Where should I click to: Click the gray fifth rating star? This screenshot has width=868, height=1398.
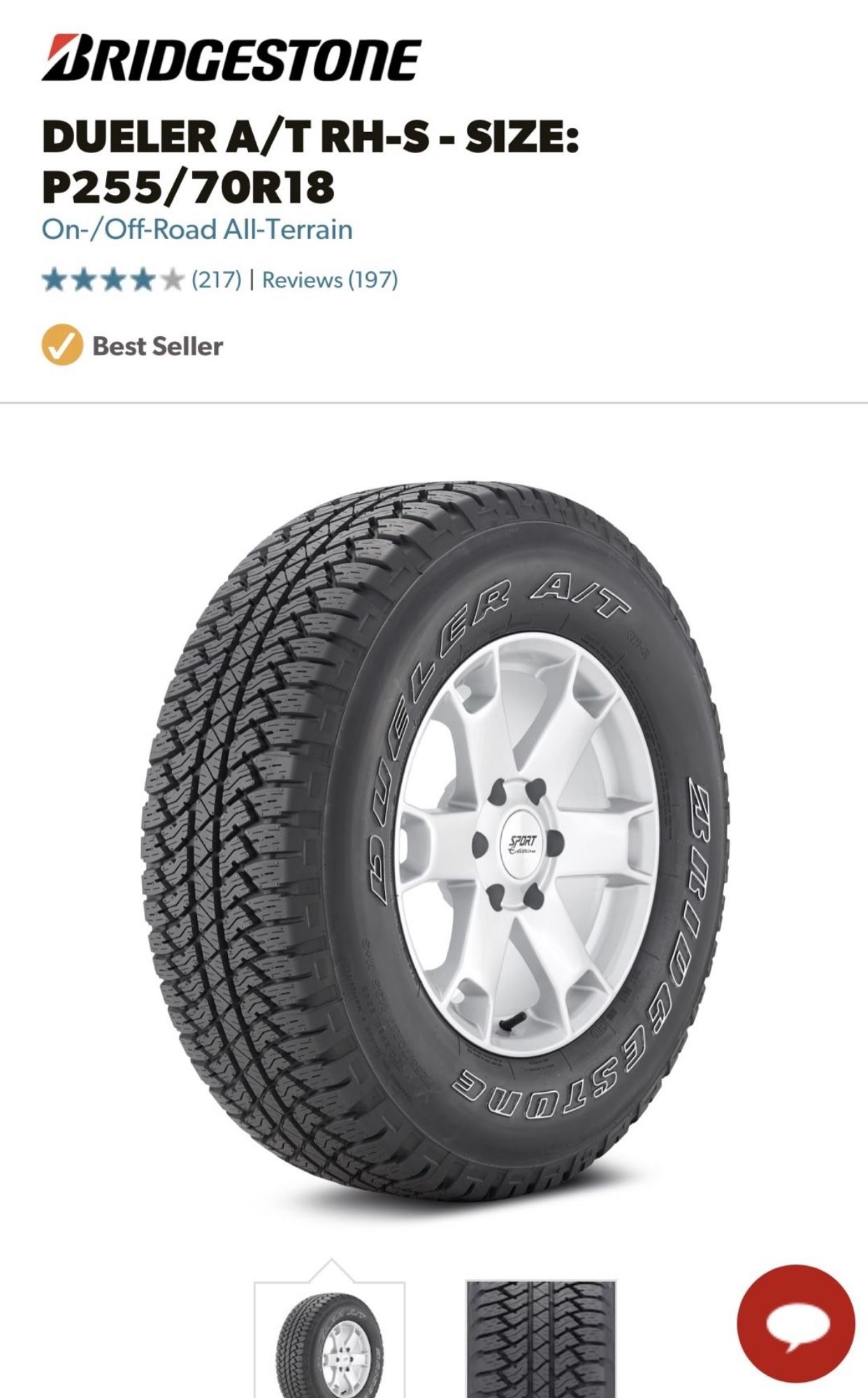pos(171,280)
